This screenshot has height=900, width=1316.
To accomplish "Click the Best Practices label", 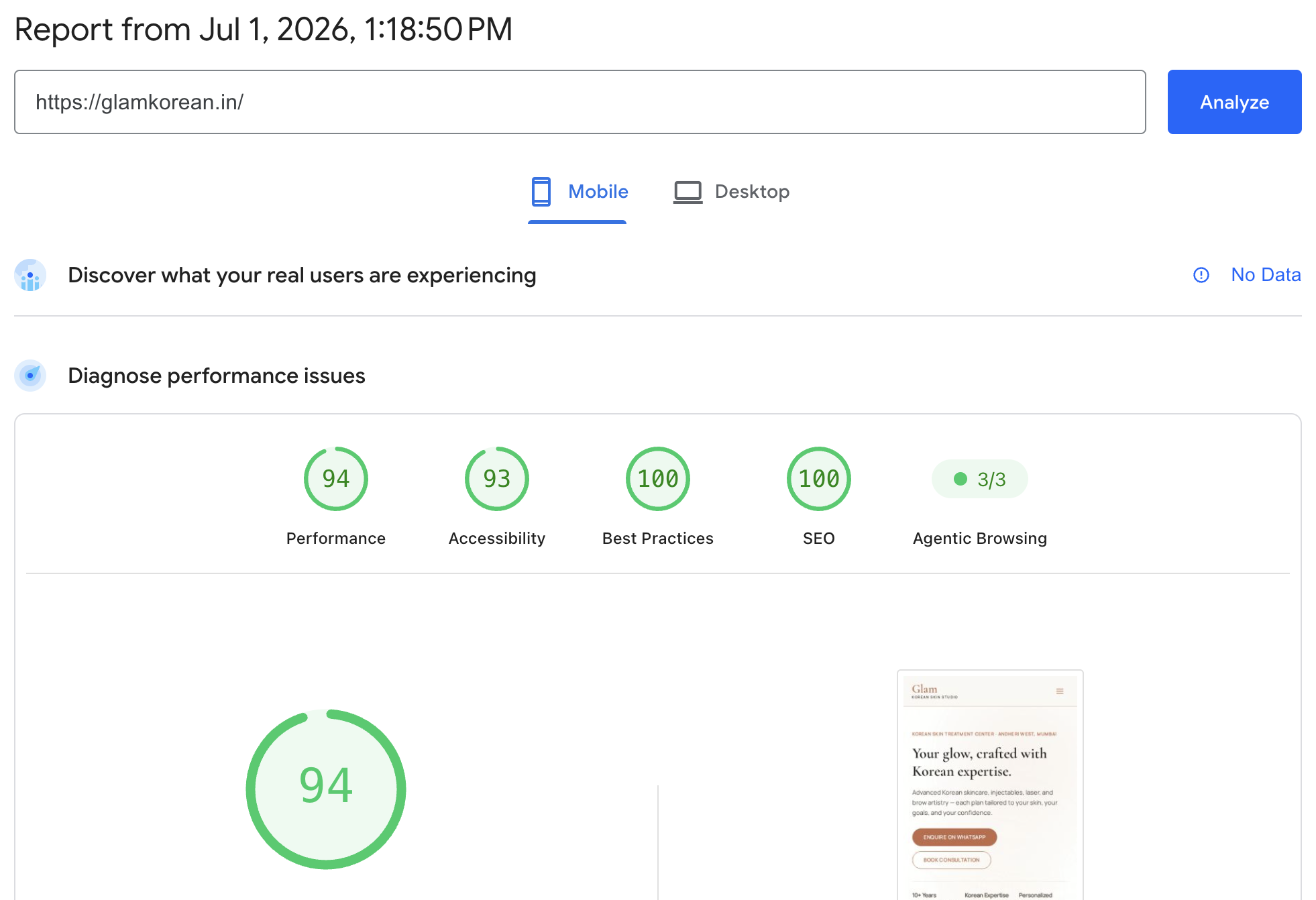I will pyautogui.click(x=658, y=539).
